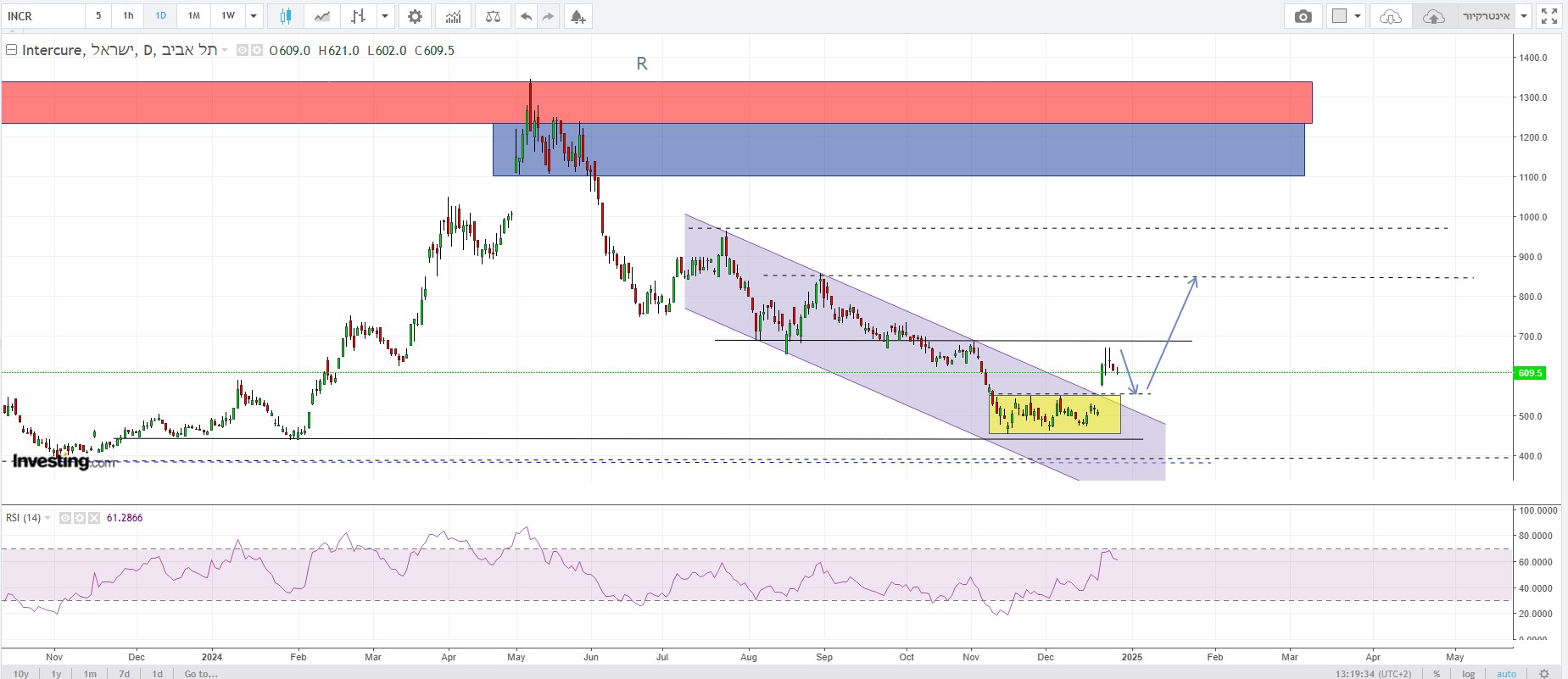
Task: Toggle auto scale mode
Action: pos(1507,674)
